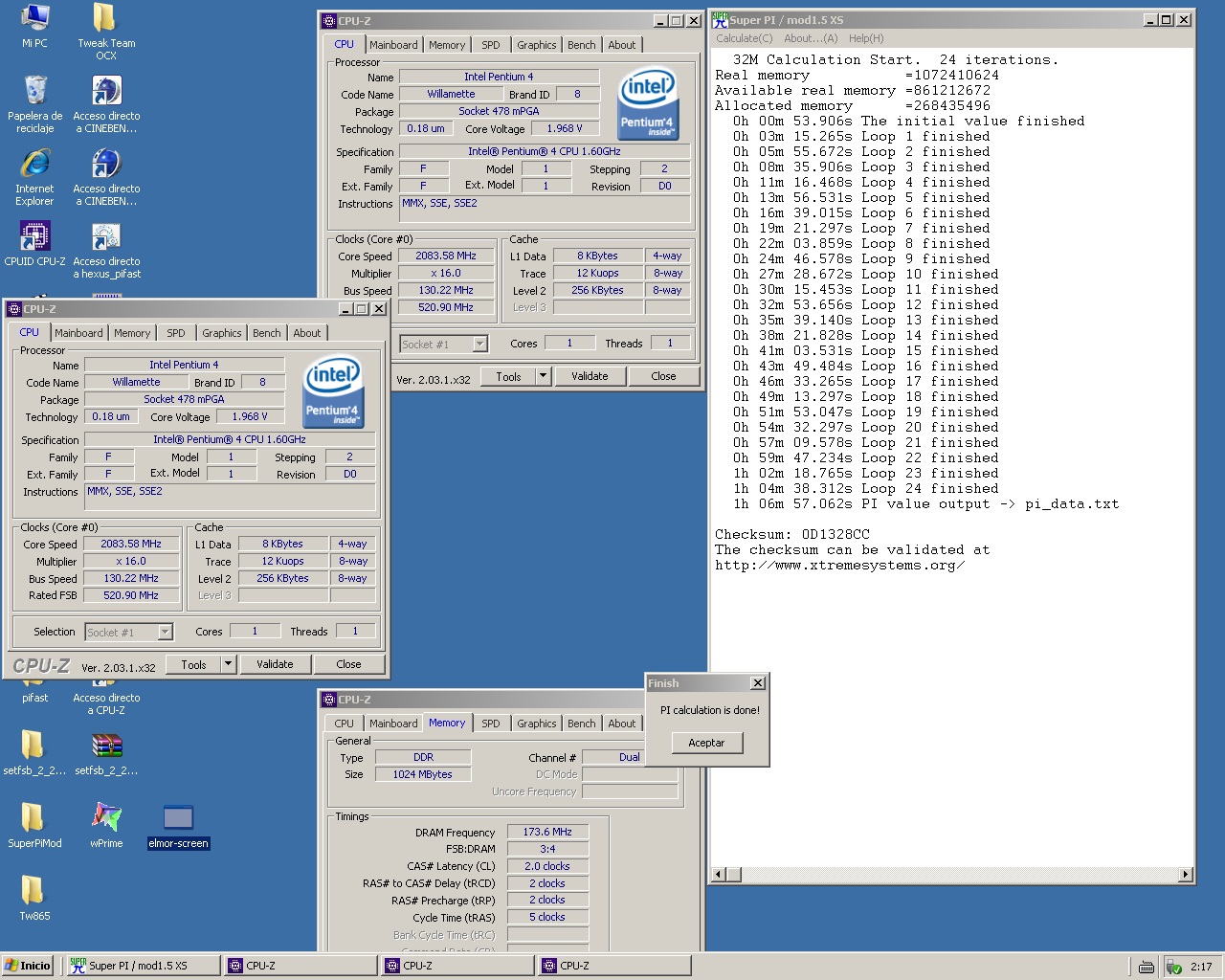Select the elmor-screen desktop icon
1225x980 pixels.
coord(178,825)
